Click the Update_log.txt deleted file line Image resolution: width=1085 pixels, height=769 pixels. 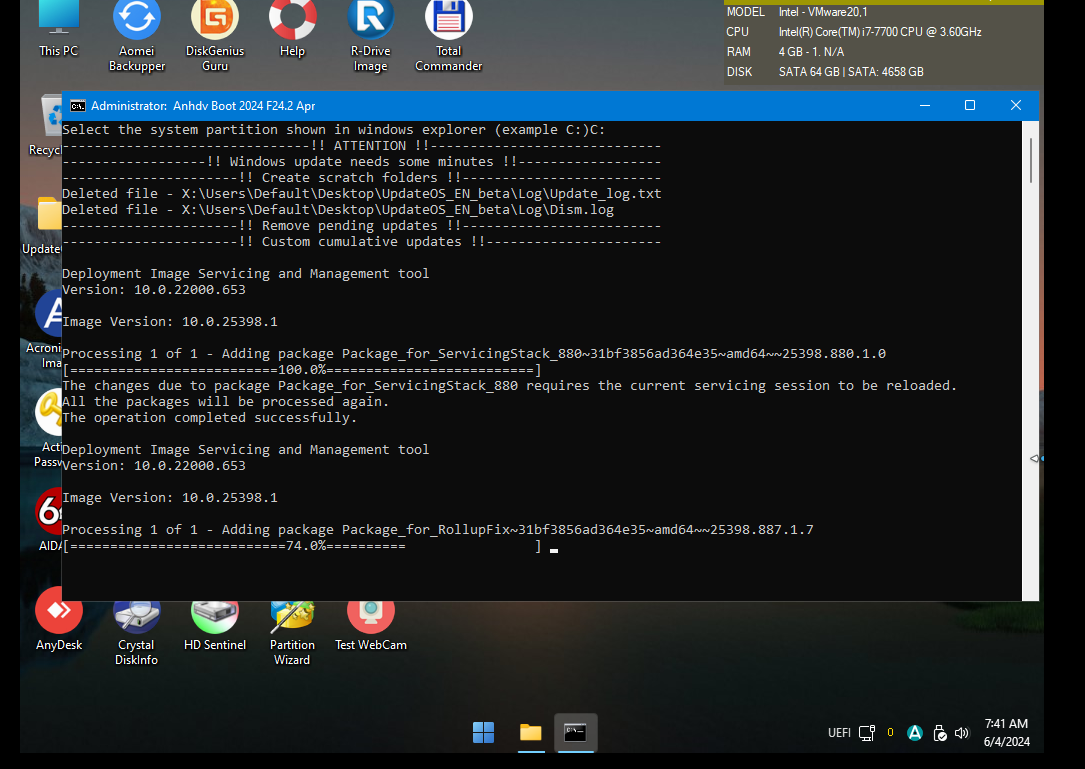click(x=362, y=194)
